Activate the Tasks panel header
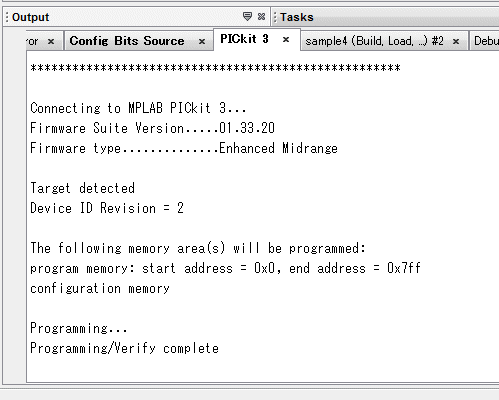Screen dimensions: 499x400 pos(297,17)
